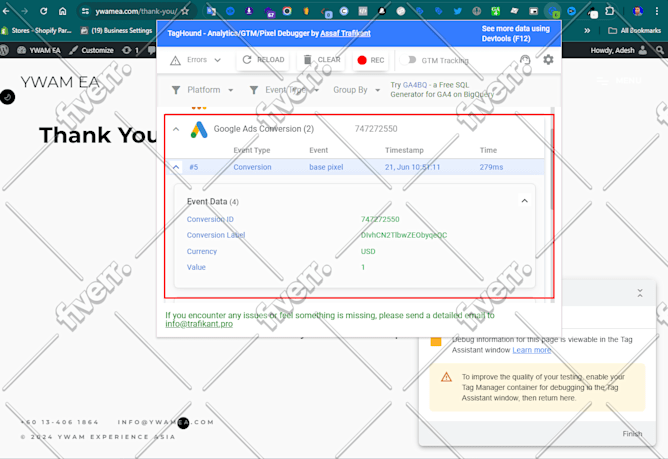
Task: Open the site MENU hamburger
Action: pos(619,80)
